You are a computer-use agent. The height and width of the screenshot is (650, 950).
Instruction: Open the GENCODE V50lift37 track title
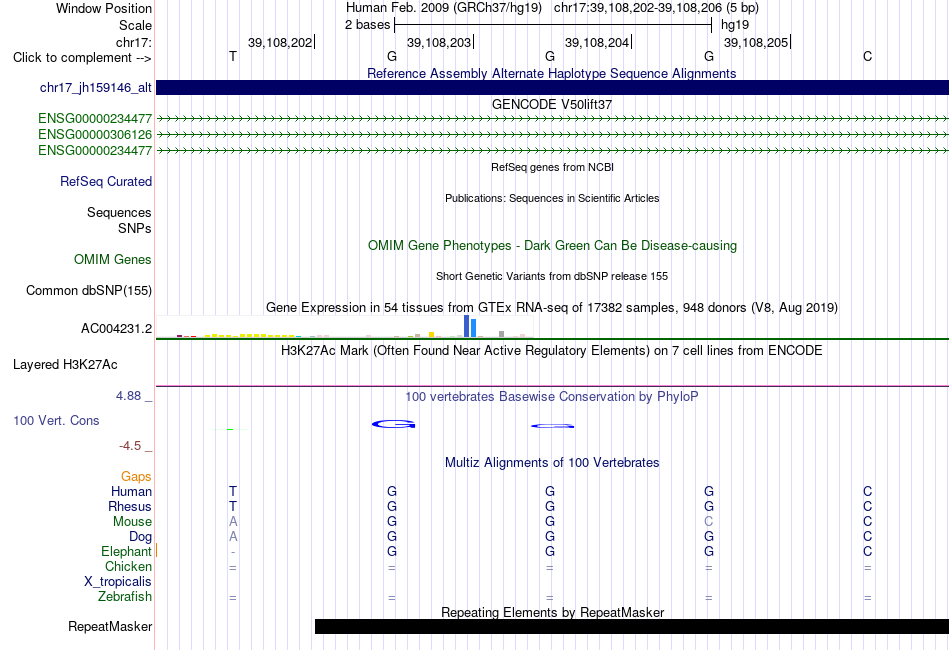point(552,104)
